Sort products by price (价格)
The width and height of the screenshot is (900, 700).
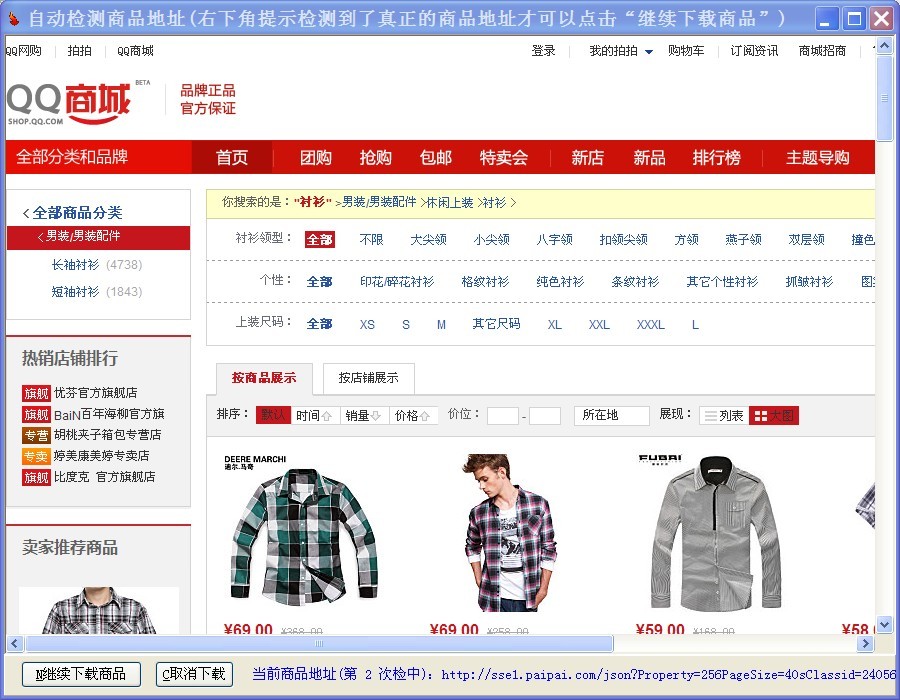(412, 415)
